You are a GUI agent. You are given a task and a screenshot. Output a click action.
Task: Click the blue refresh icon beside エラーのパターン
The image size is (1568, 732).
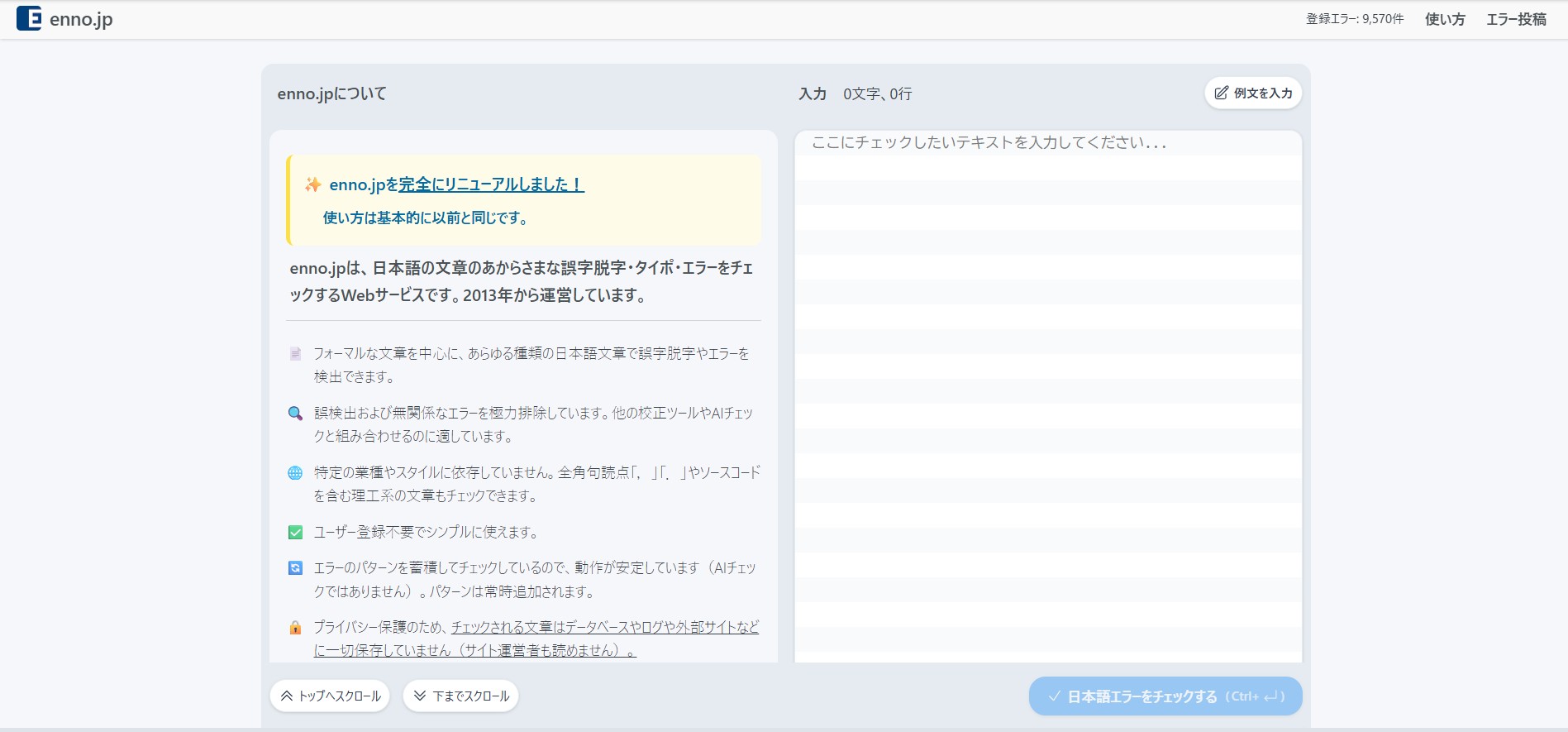[295, 568]
